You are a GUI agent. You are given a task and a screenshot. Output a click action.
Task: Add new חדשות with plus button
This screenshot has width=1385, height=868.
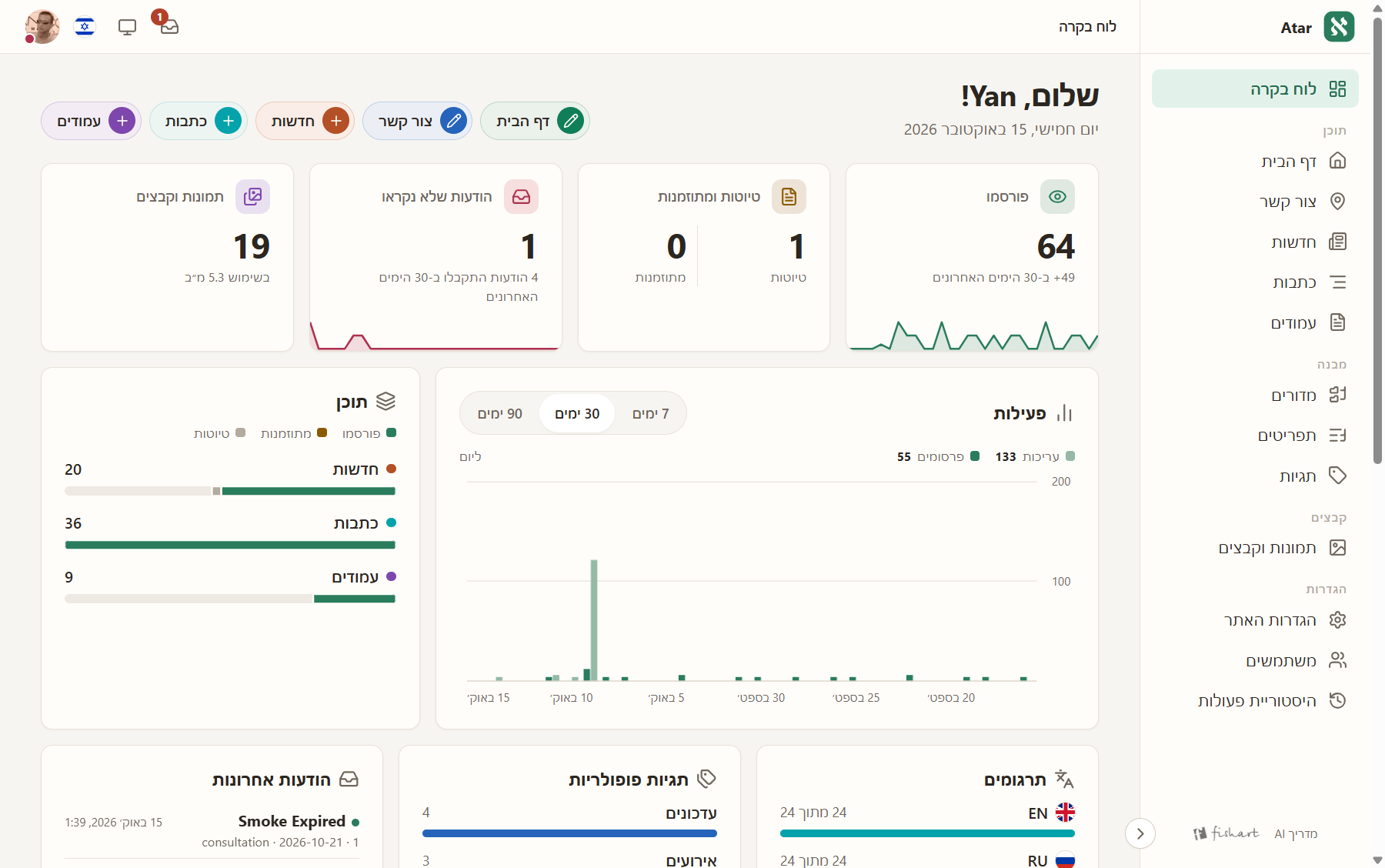305,121
